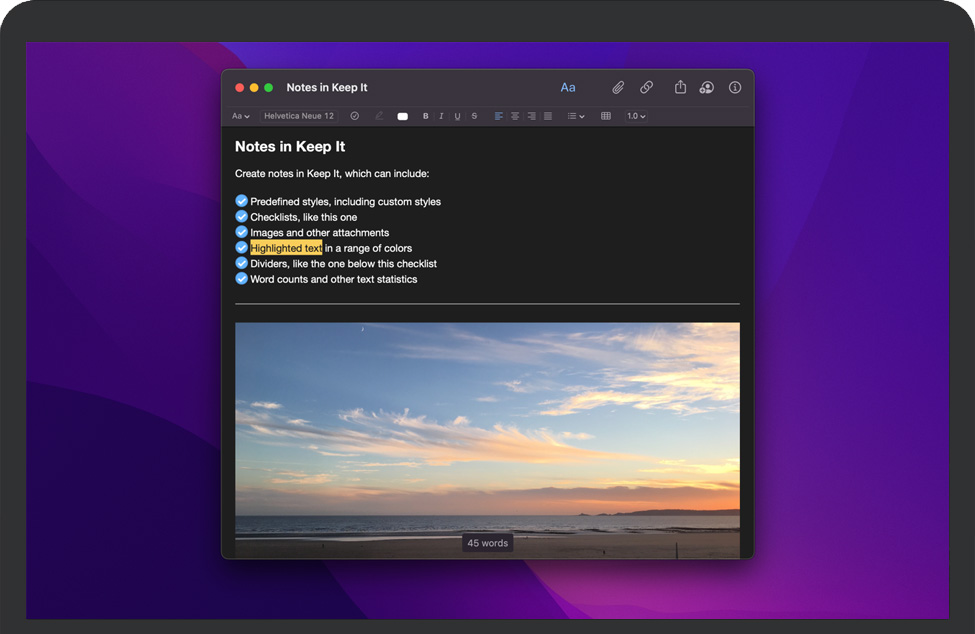Click the checklist circle-check toolbar icon

(355, 116)
